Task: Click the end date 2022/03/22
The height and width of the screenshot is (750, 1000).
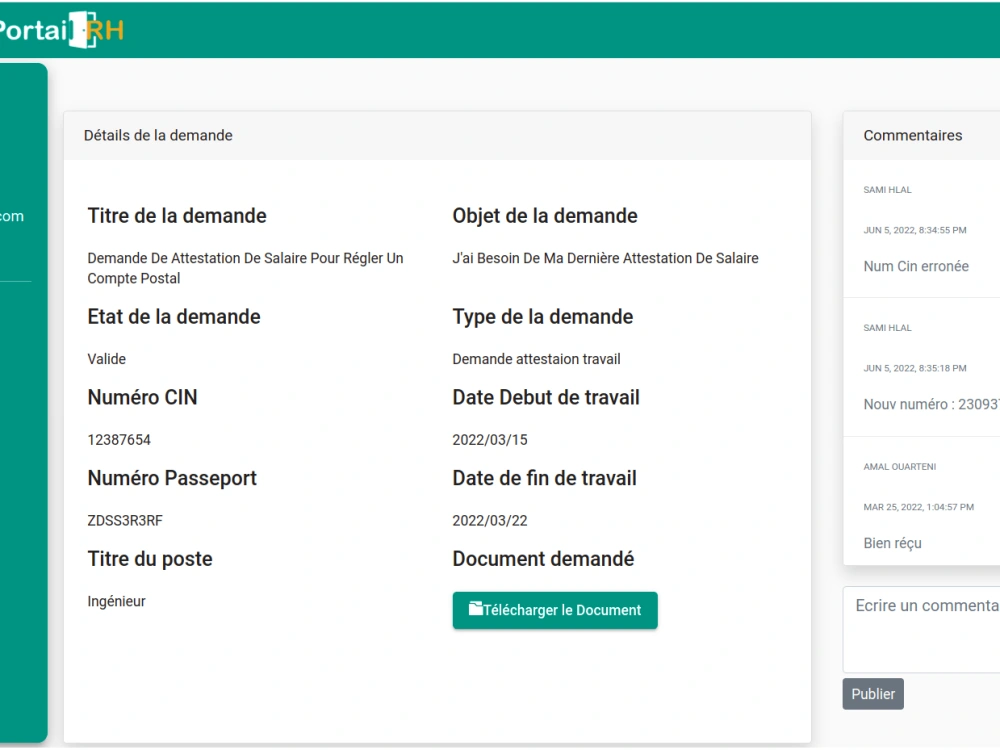Action: pyautogui.click(x=490, y=521)
